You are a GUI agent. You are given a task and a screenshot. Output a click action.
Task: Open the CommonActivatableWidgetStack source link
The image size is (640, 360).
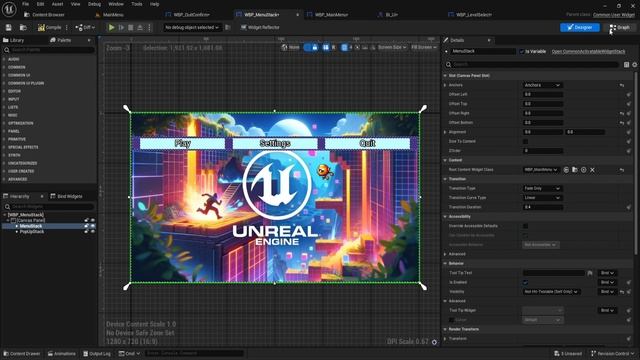point(588,51)
